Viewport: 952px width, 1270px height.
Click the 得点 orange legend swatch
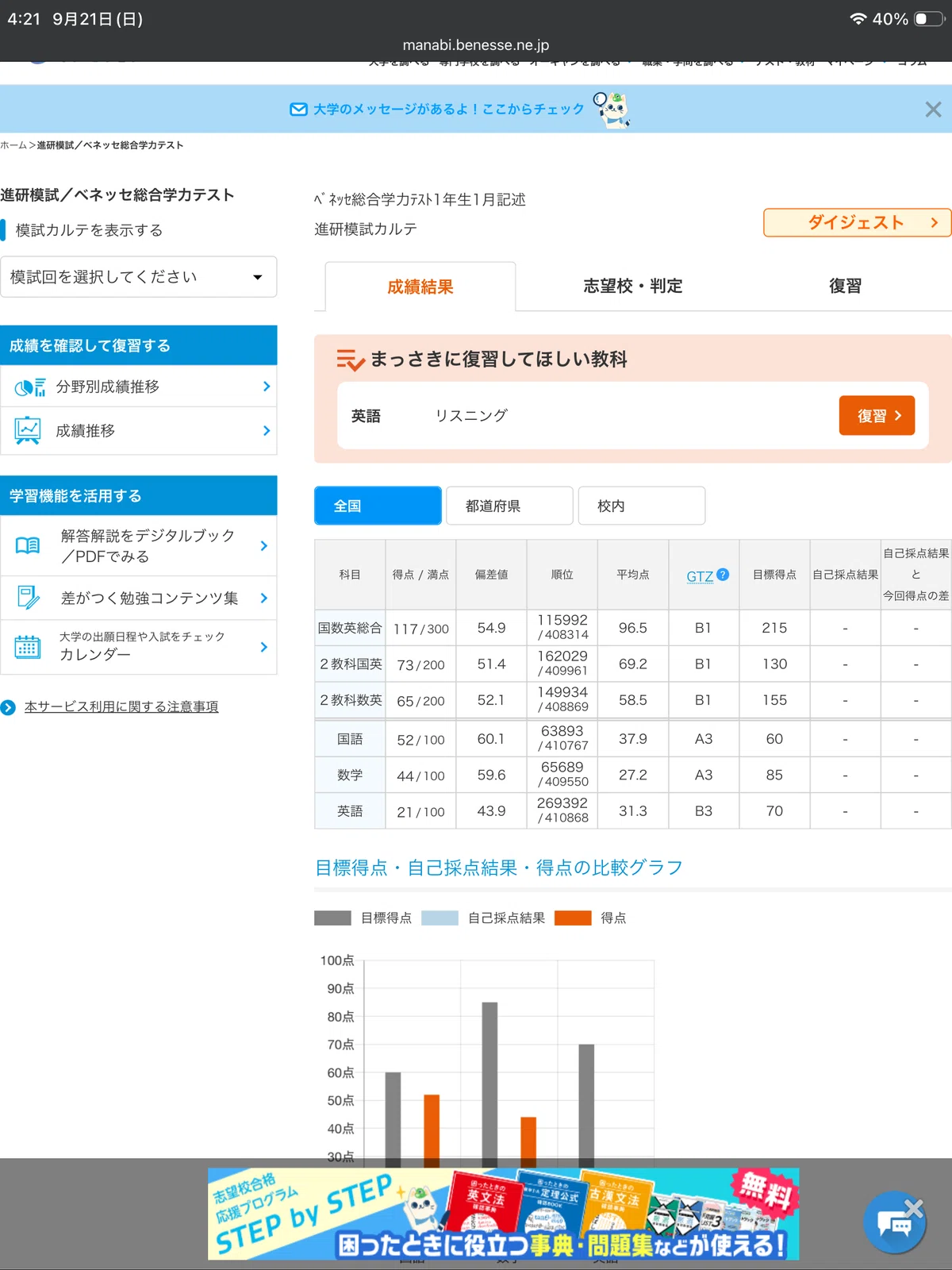[x=573, y=918]
